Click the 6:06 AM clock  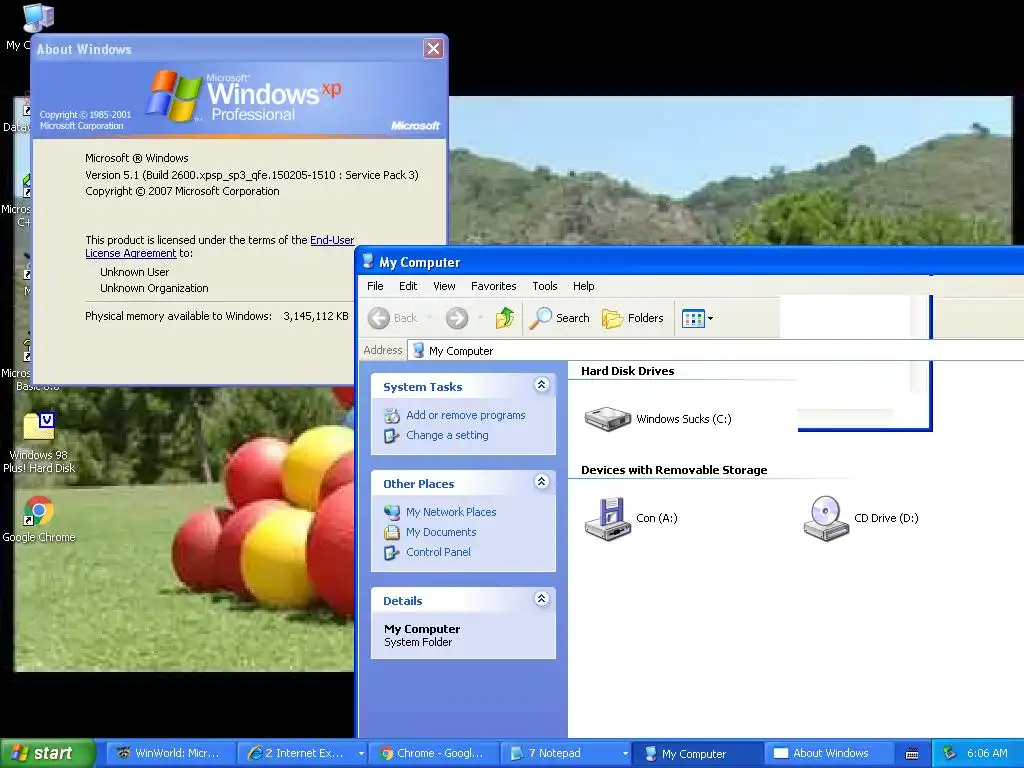click(x=987, y=753)
